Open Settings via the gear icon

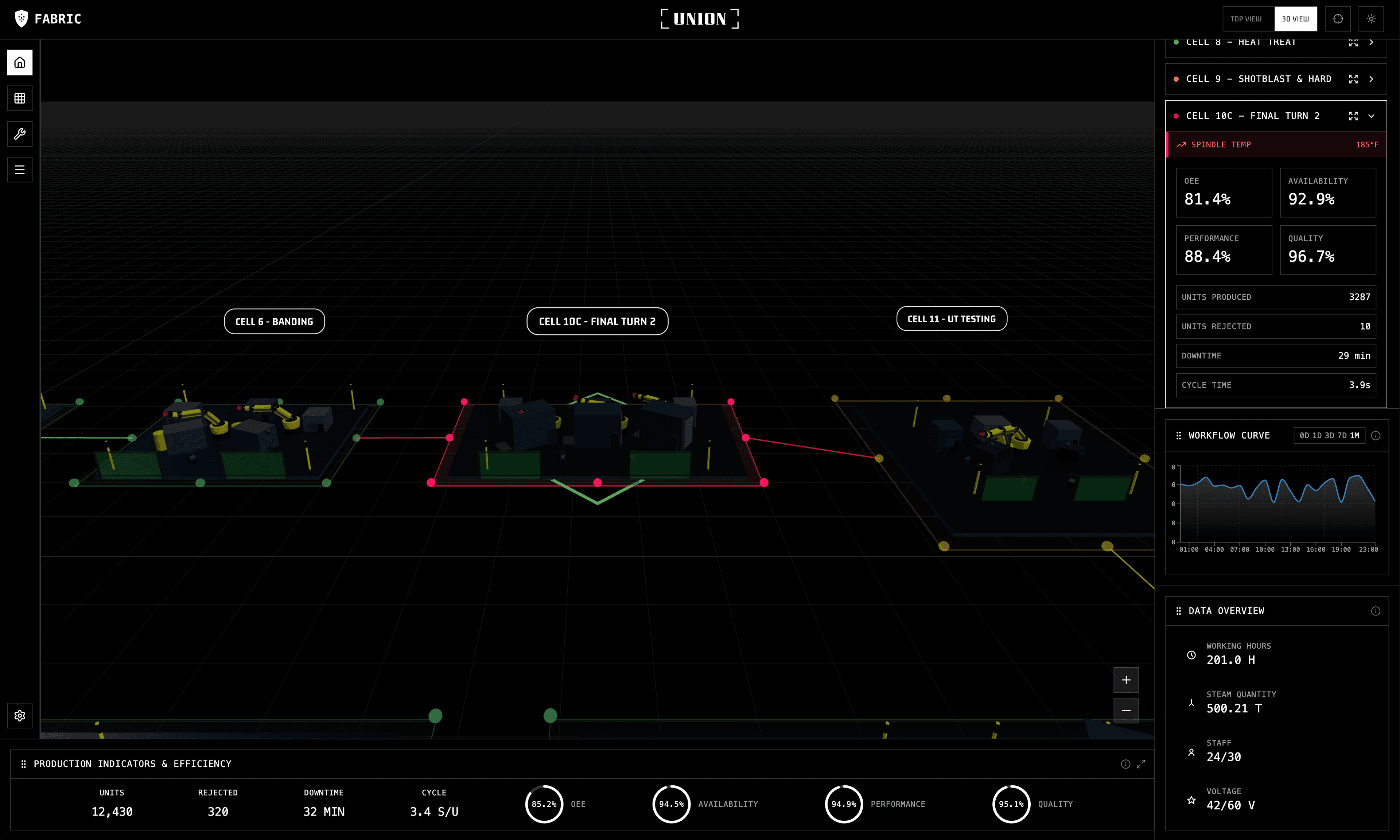(x=19, y=715)
